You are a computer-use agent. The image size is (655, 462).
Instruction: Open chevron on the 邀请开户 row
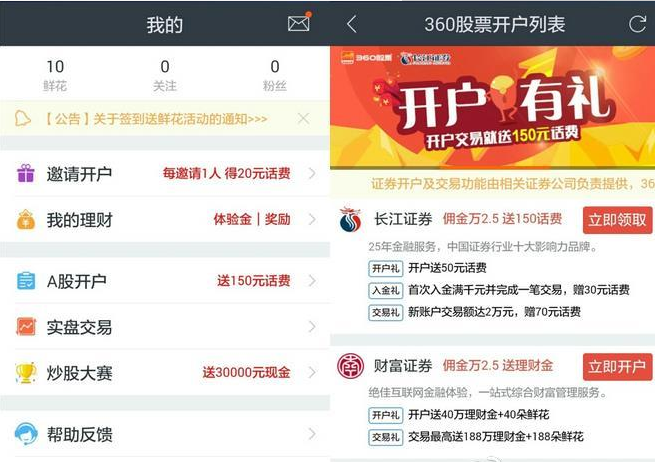(312, 173)
